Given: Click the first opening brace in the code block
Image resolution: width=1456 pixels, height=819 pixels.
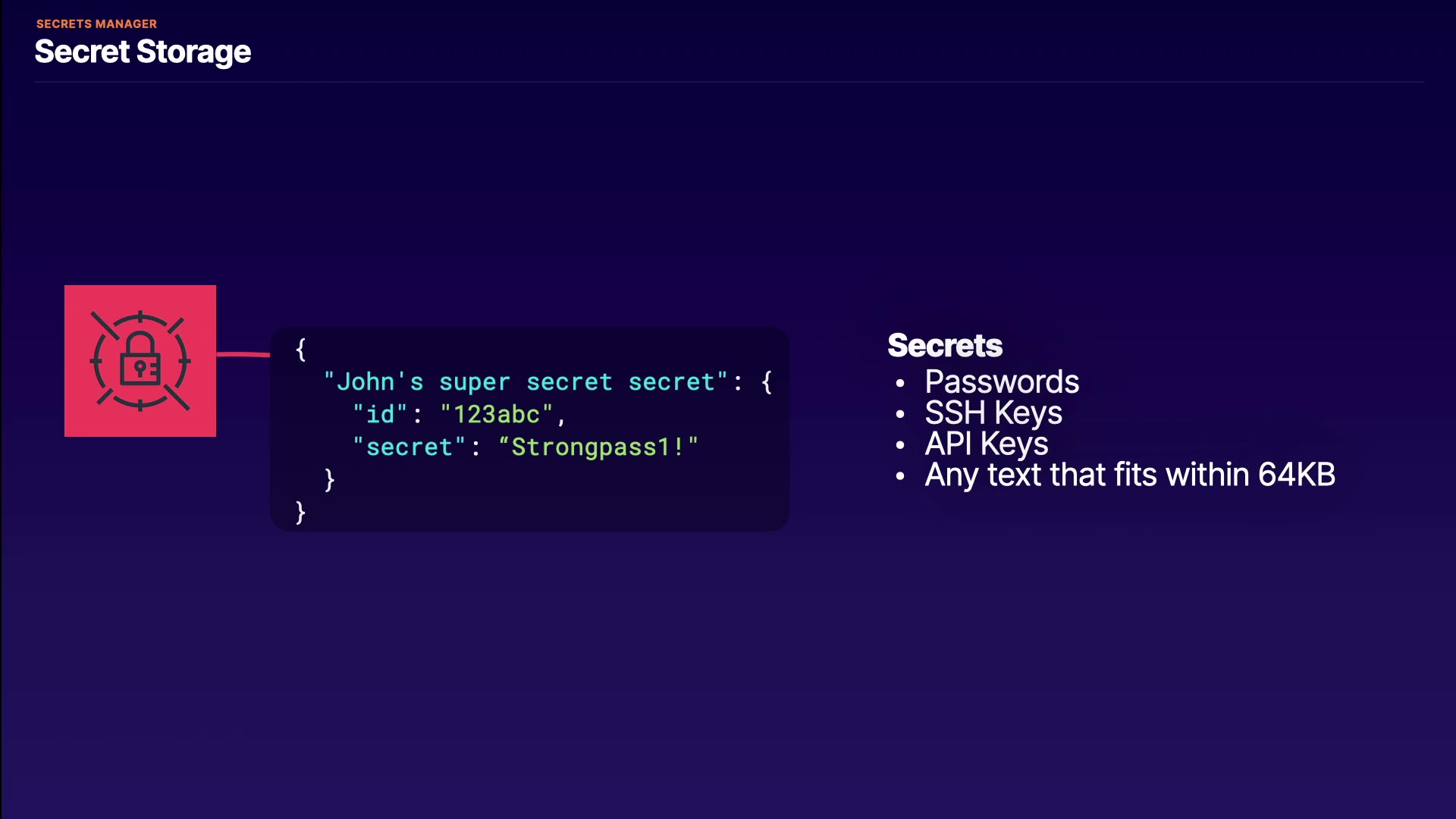Looking at the screenshot, I should point(301,350).
